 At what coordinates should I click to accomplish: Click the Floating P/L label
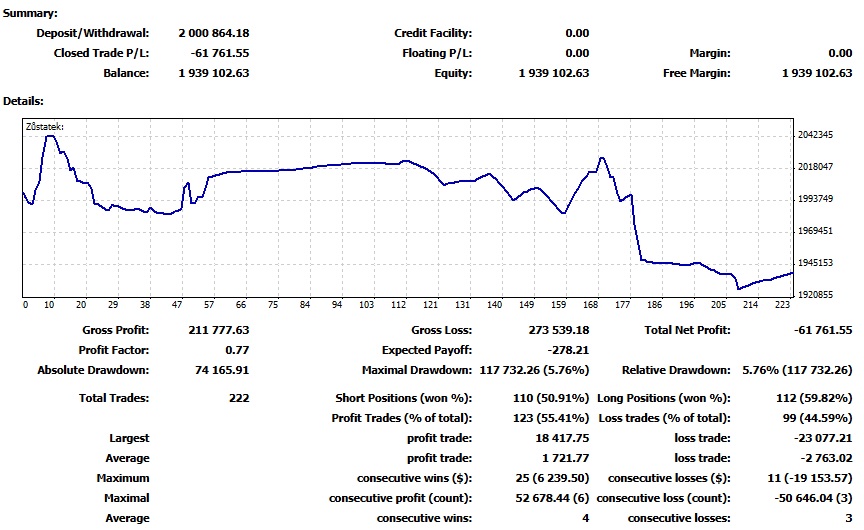coord(437,53)
